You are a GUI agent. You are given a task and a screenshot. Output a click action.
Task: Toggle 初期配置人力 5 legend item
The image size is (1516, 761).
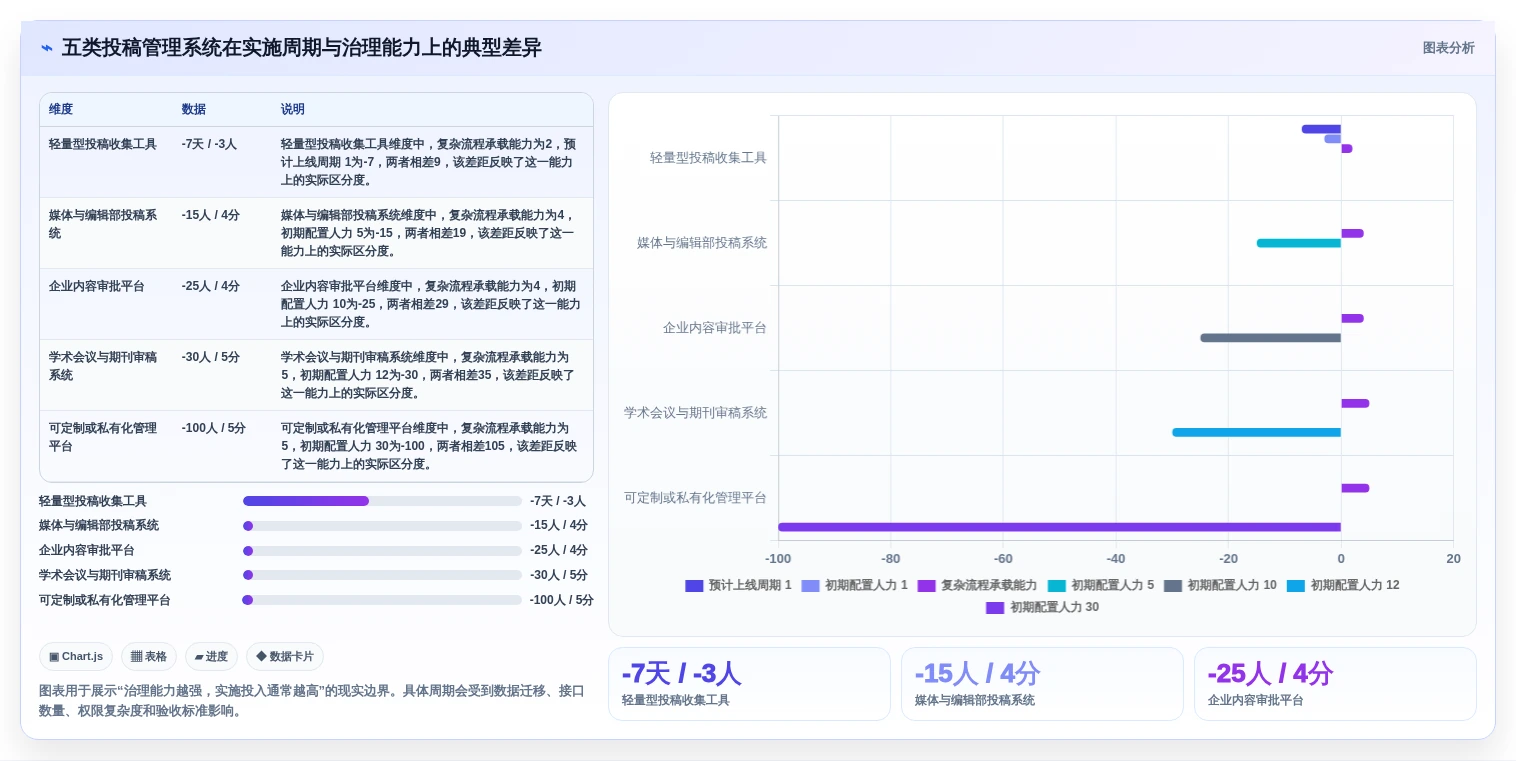coord(1101,586)
